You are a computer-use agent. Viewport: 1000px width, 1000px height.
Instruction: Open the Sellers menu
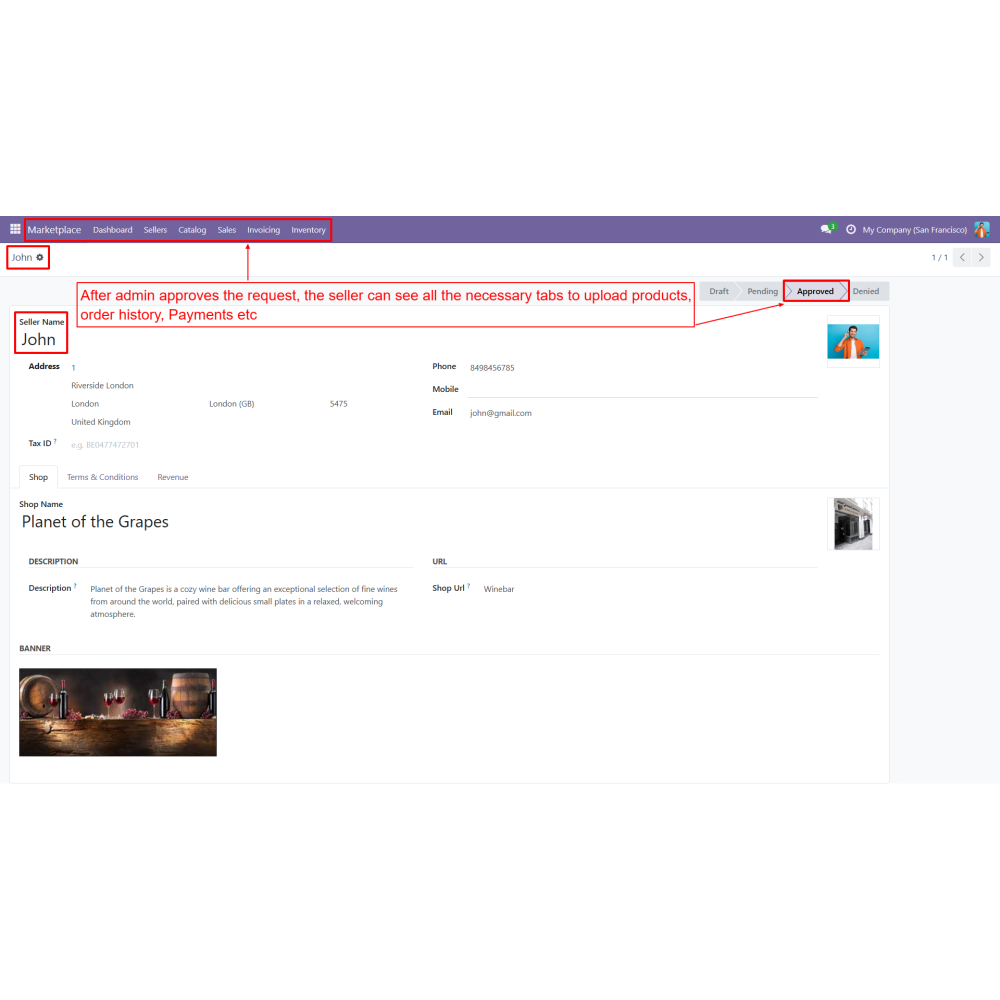coord(155,230)
